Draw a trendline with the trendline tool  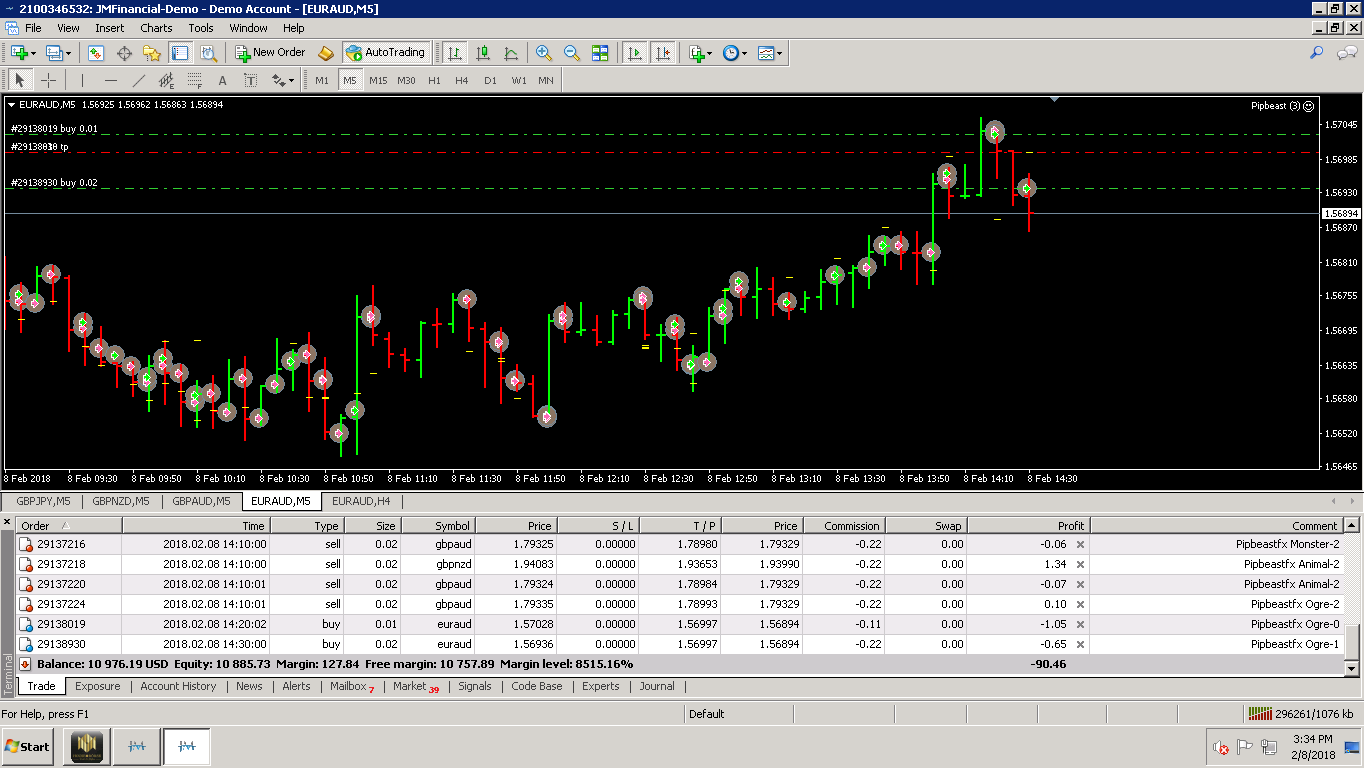(x=139, y=80)
